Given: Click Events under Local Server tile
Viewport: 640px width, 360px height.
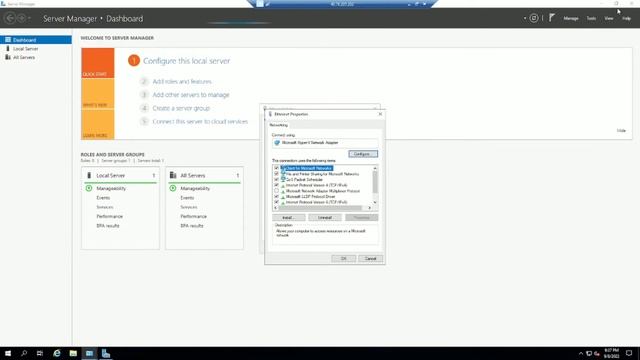Looking at the screenshot, I should [103, 198].
